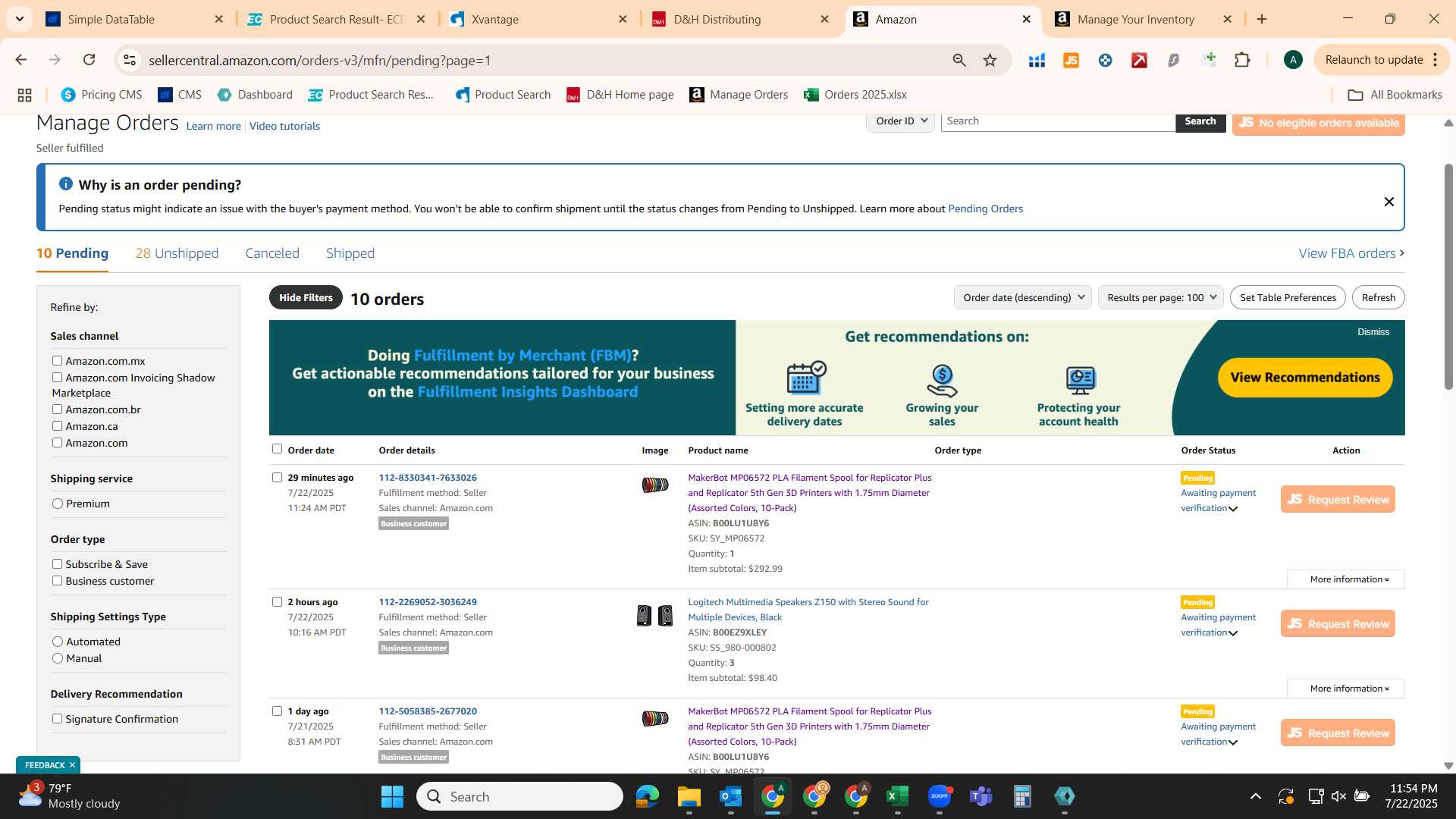Click in the order Search input field

(x=1058, y=121)
